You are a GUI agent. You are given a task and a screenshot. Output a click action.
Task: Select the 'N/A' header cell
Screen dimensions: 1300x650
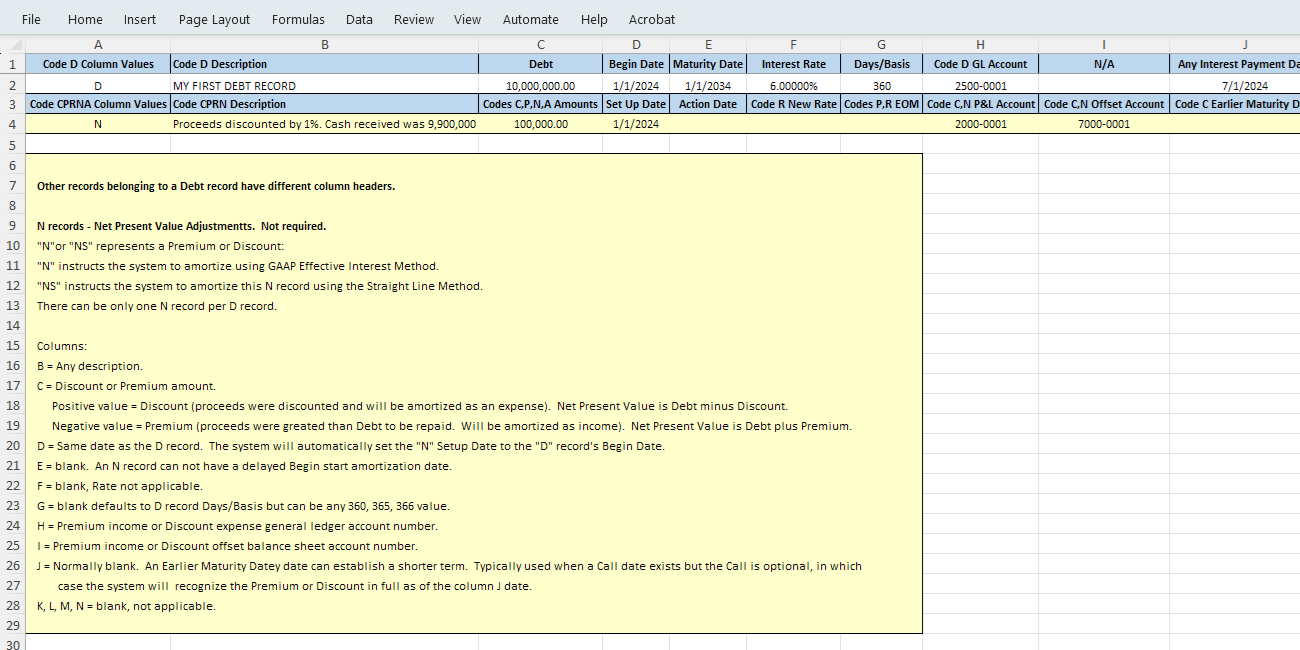coord(1104,64)
